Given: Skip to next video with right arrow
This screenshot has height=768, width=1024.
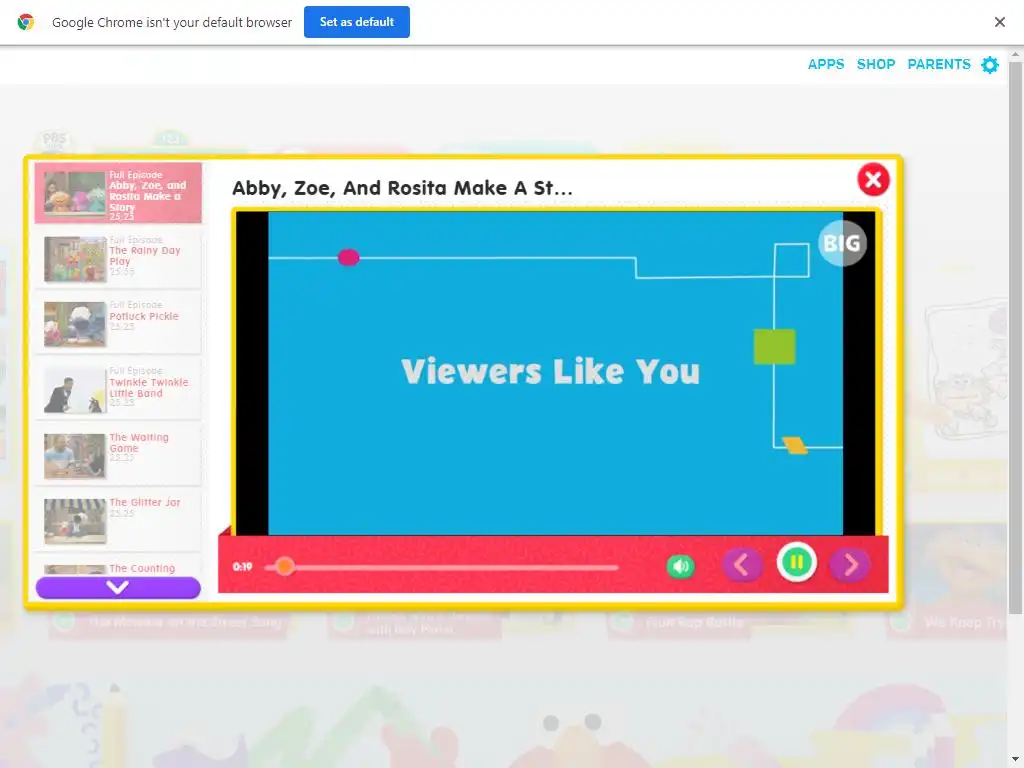Looking at the screenshot, I should tap(850, 564).
